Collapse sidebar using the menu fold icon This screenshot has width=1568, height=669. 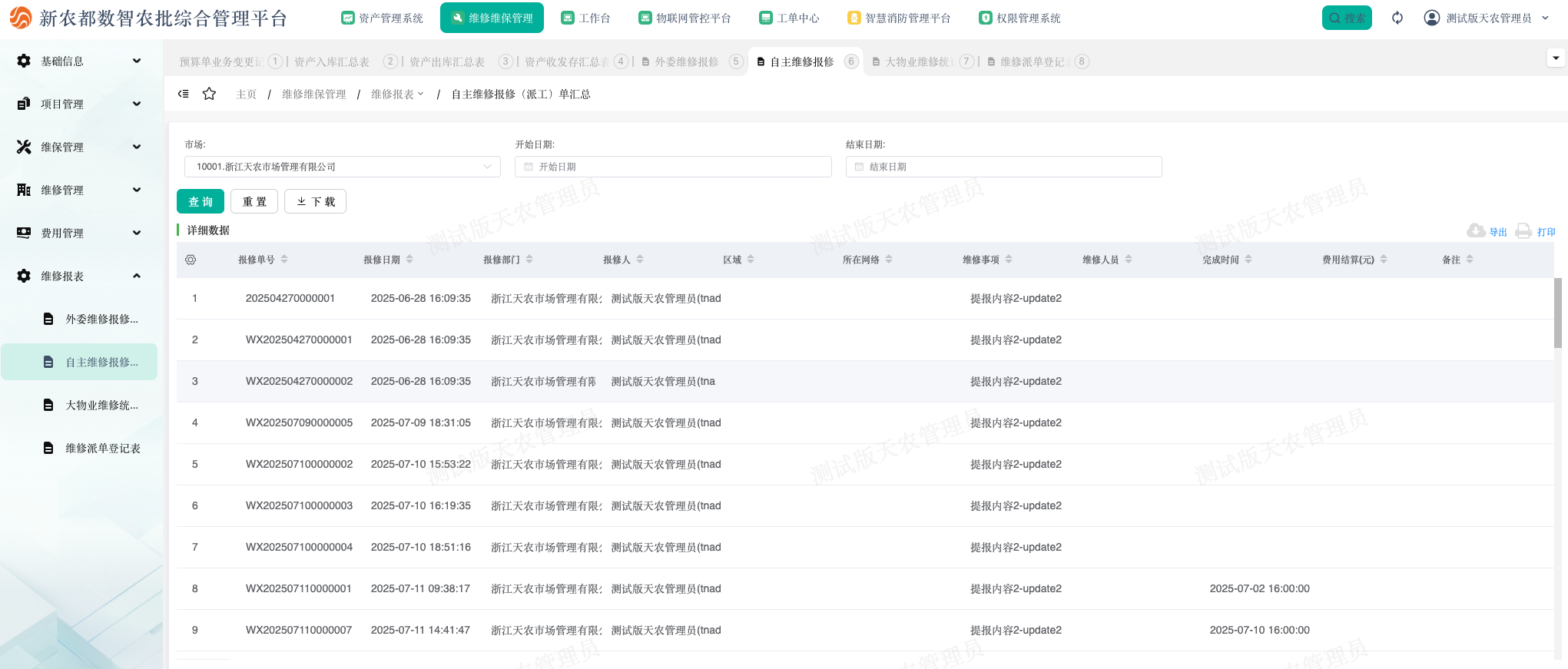pos(184,94)
